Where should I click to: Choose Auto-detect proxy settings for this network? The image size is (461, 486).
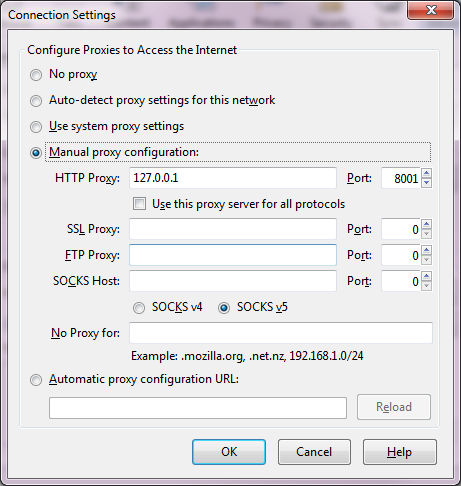coord(36,101)
